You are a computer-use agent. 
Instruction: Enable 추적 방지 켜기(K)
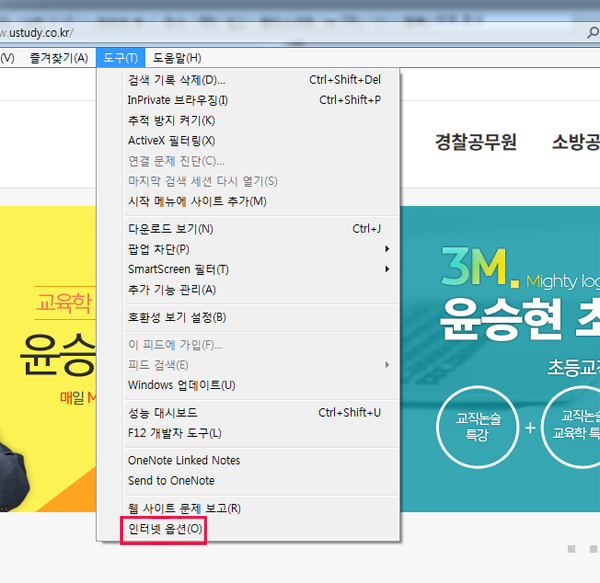point(171,121)
